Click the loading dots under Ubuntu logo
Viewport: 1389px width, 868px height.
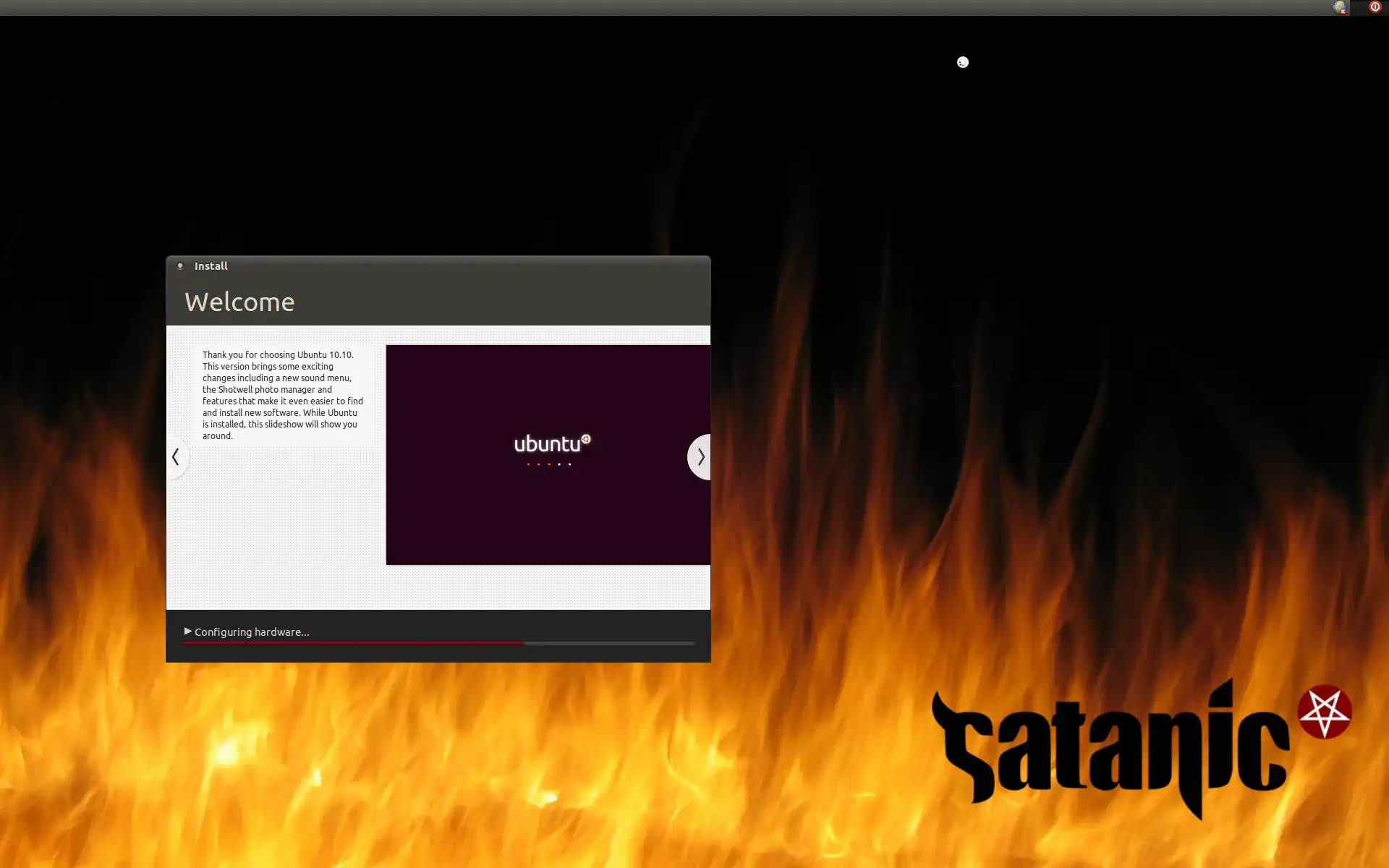click(x=548, y=464)
